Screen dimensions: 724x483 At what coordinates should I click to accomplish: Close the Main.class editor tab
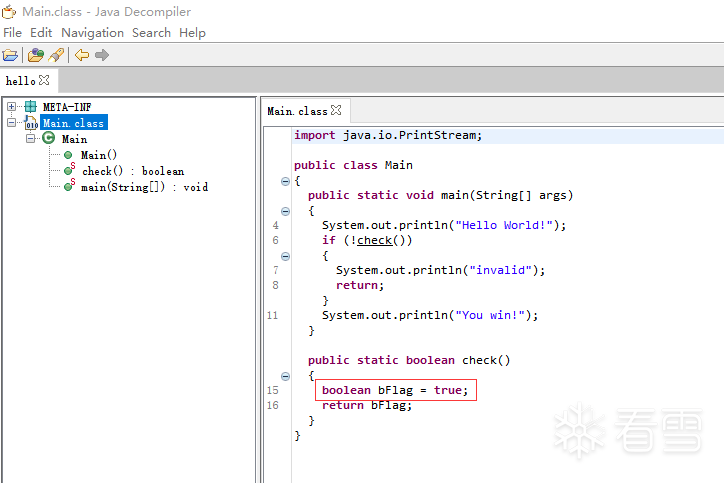[337, 110]
